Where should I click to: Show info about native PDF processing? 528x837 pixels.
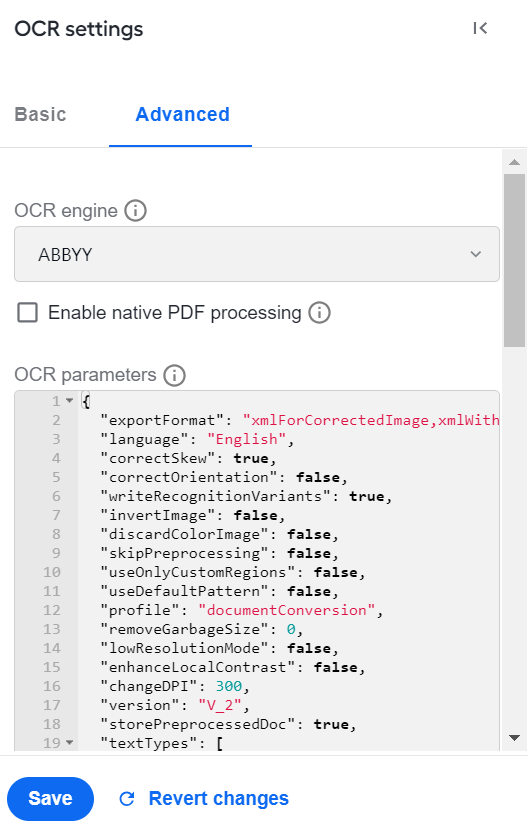pos(319,313)
